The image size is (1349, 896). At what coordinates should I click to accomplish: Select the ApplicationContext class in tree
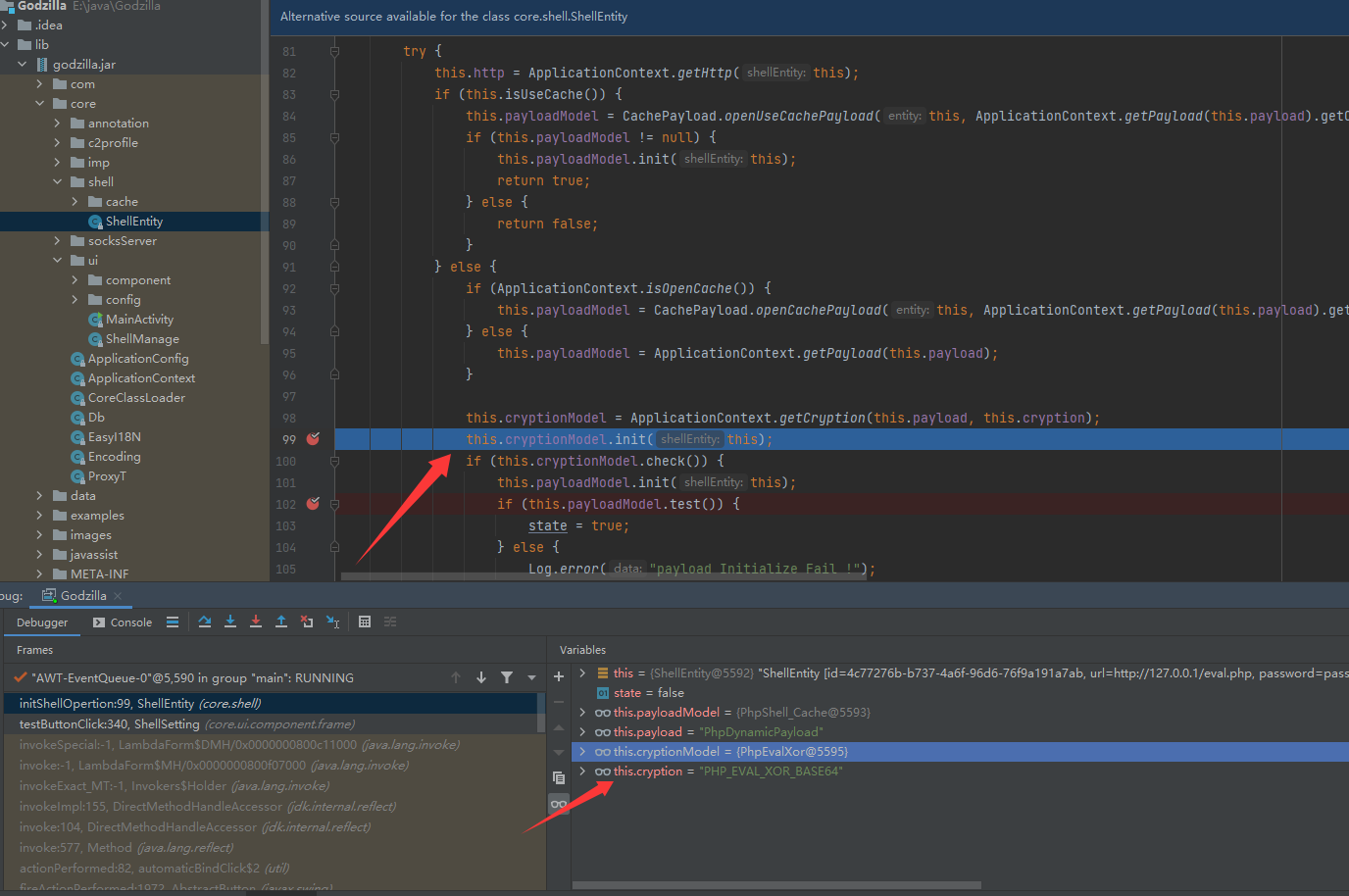[x=141, y=378]
